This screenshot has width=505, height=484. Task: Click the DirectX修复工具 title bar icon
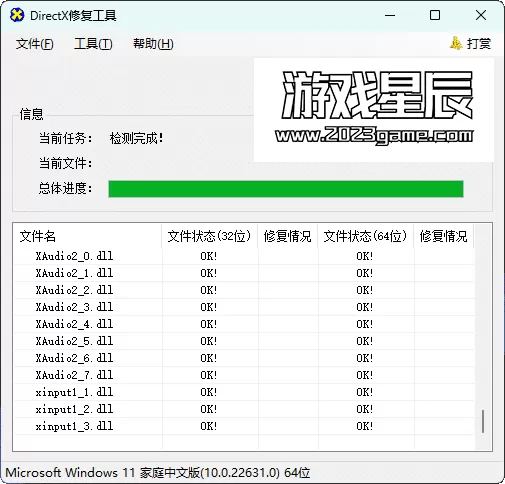point(17,15)
